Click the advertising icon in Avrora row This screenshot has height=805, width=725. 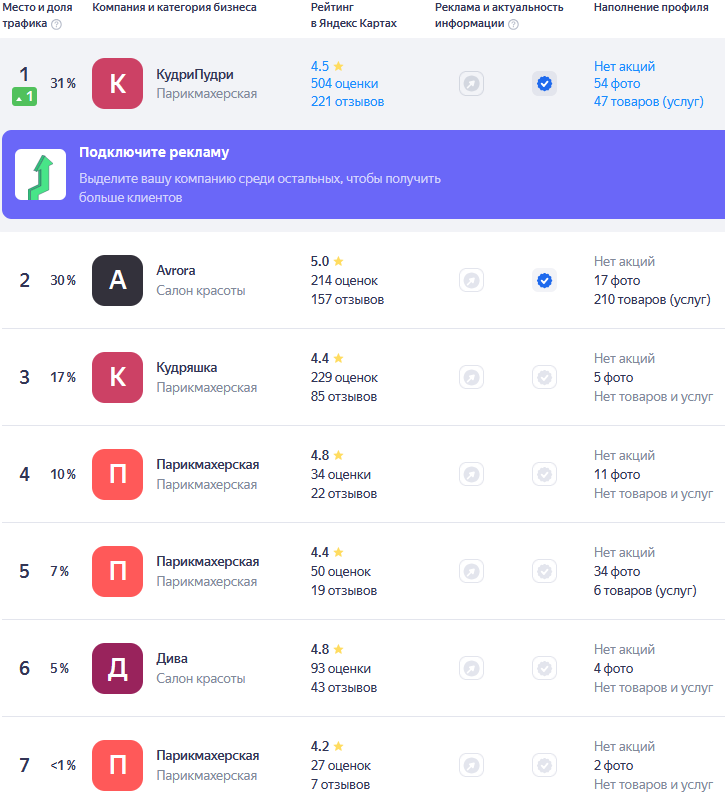tap(471, 281)
